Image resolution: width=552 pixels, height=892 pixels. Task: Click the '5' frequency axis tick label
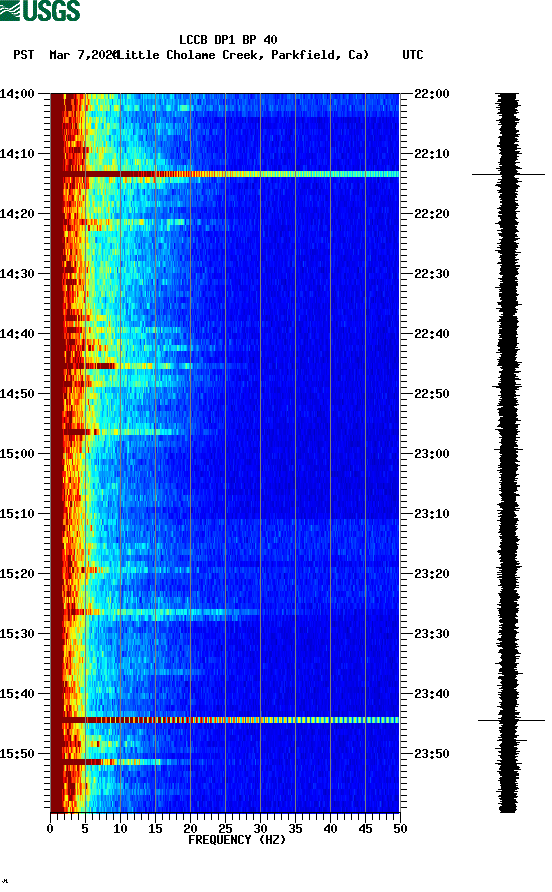coord(85,828)
